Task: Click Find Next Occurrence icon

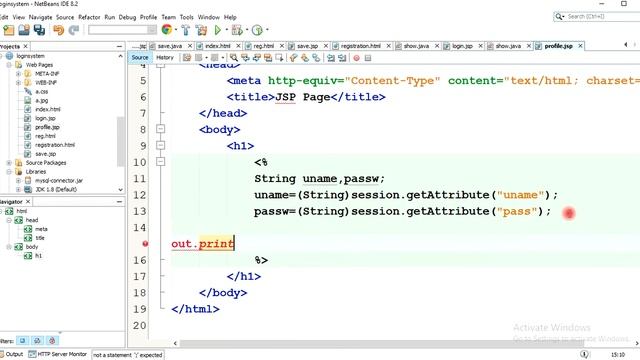Action: click(256, 58)
